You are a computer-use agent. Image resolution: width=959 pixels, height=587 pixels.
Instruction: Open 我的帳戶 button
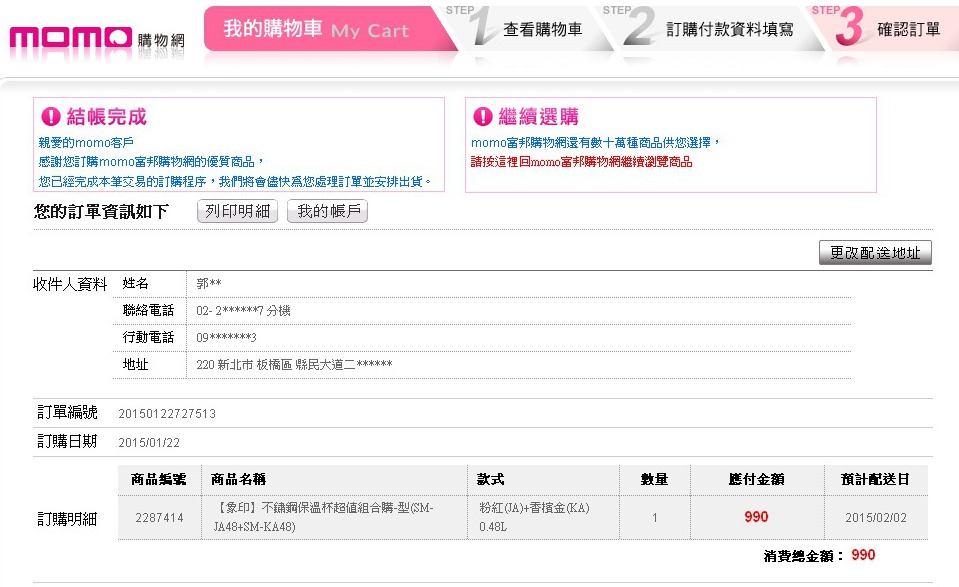coord(327,211)
